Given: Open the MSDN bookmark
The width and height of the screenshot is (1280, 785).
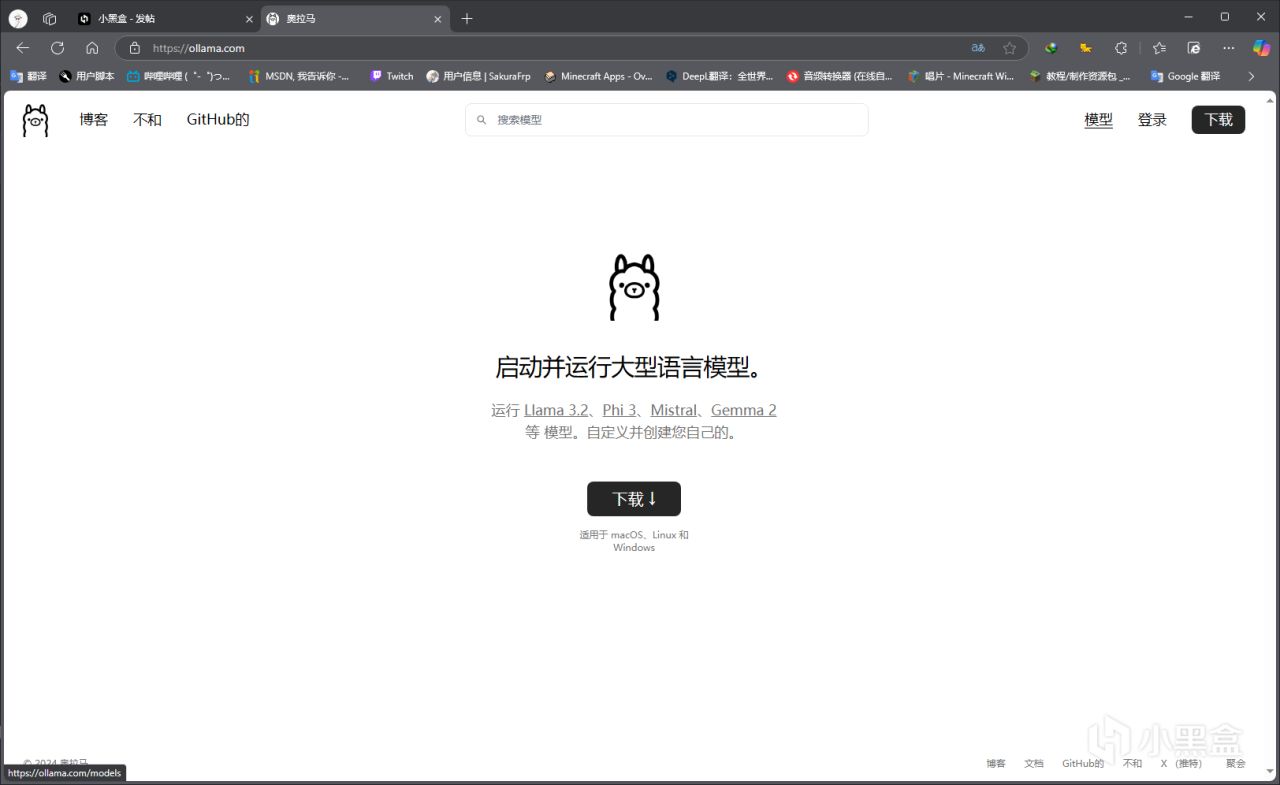Looking at the screenshot, I should pyautogui.click(x=299, y=76).
